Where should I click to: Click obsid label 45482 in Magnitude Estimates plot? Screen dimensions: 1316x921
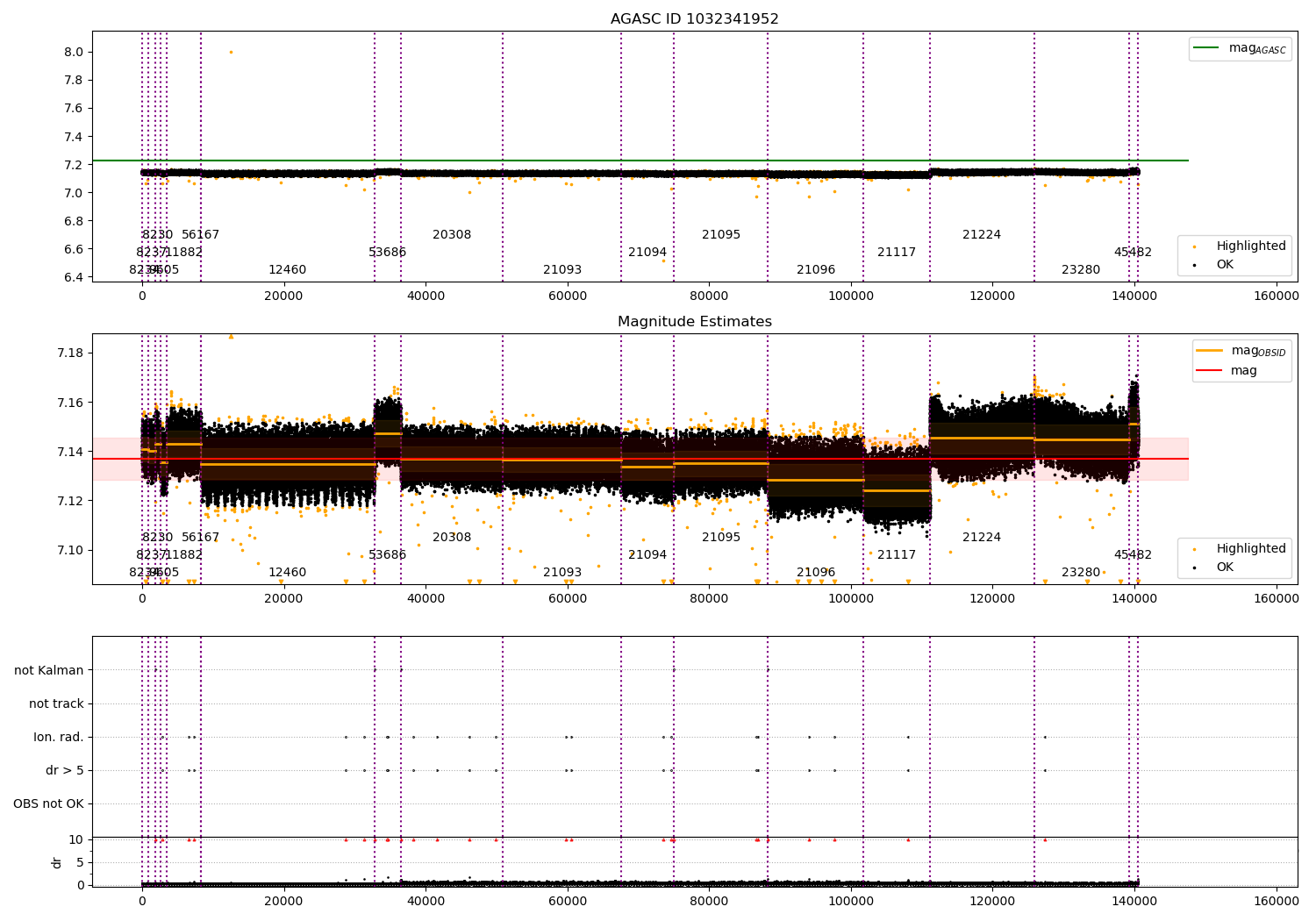[x=1134, y=555]
